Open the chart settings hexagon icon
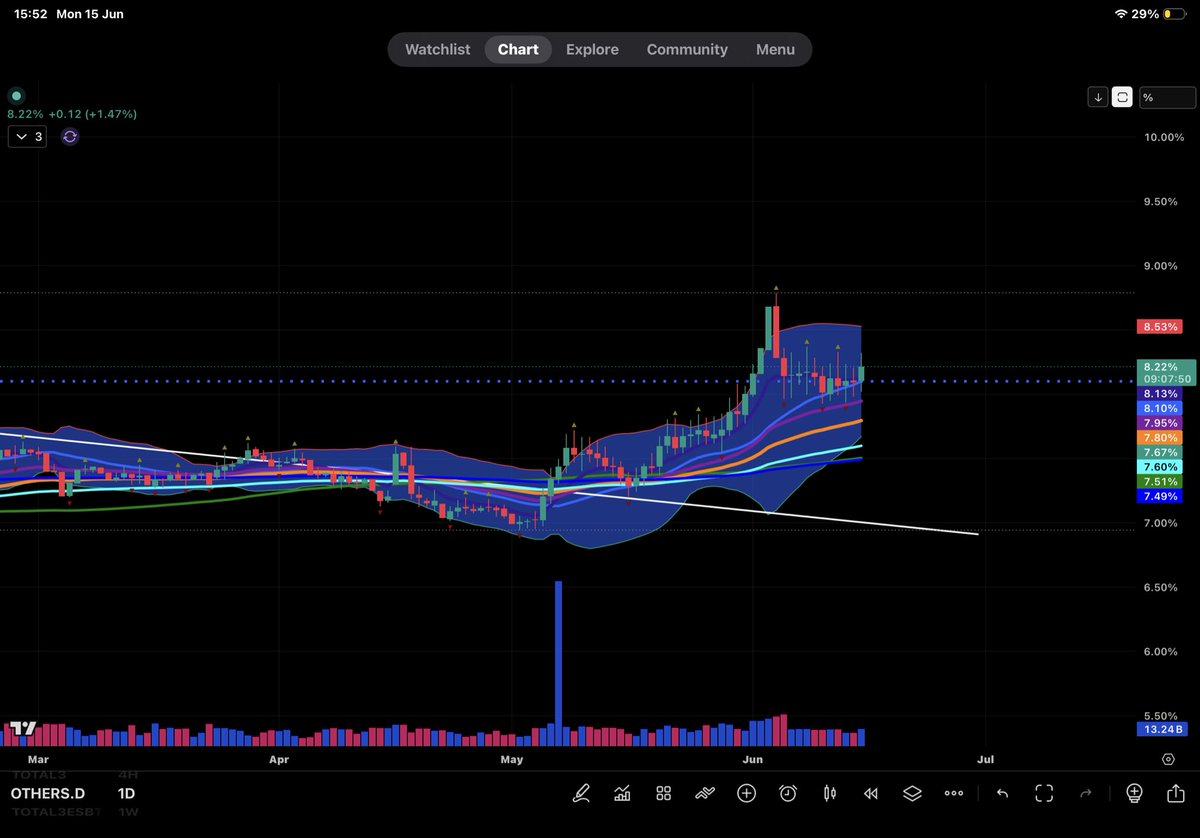 click(x=1168, y=759)
